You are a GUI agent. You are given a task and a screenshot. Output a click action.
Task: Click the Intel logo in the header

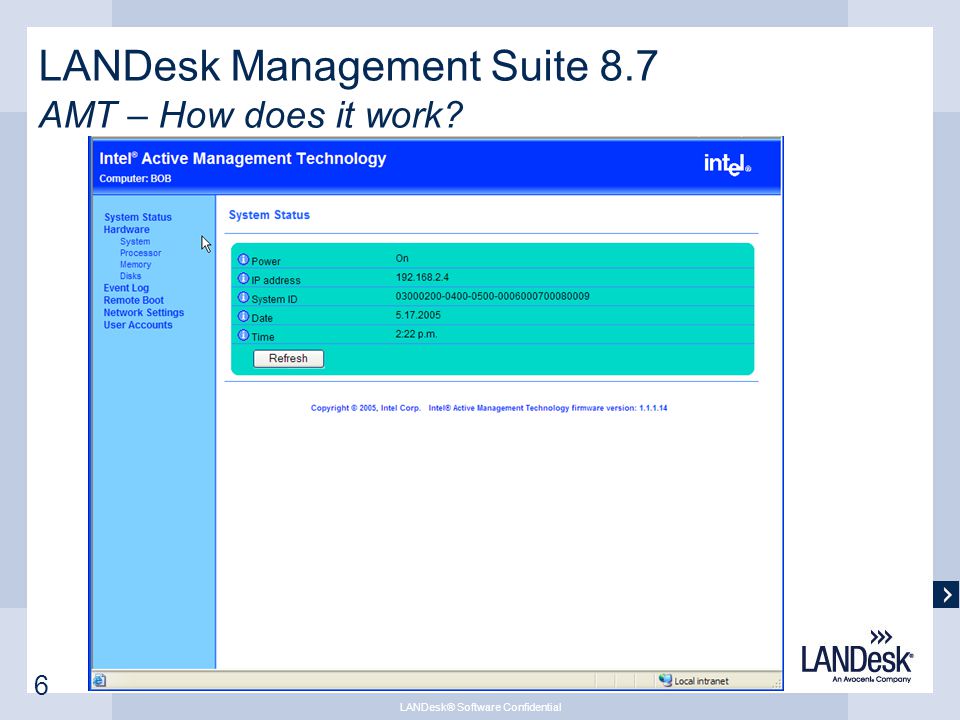tap(727, 164)
